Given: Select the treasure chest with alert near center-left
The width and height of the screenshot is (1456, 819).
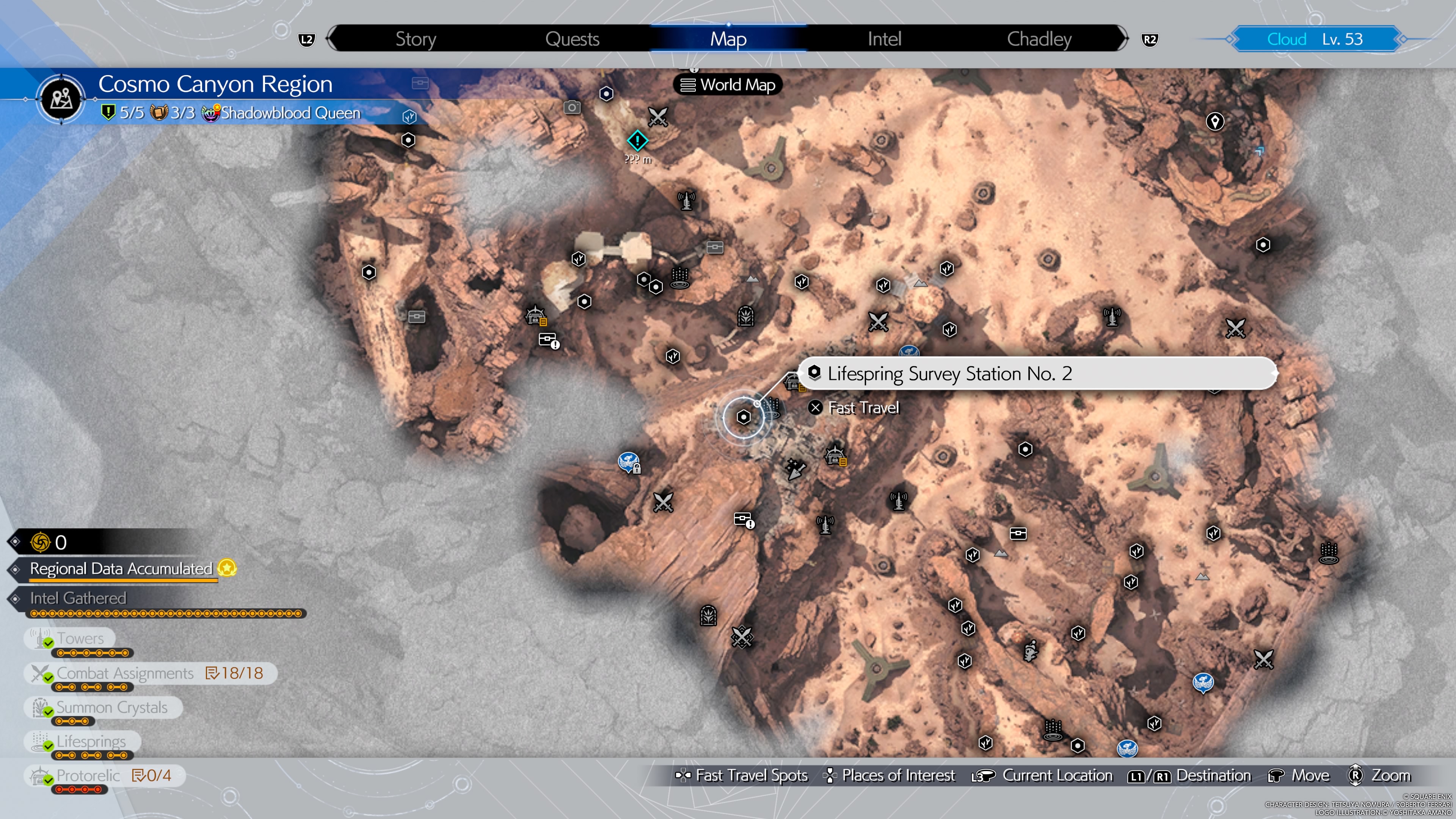Looking at the screenshot, I should [x=548, y=340].
